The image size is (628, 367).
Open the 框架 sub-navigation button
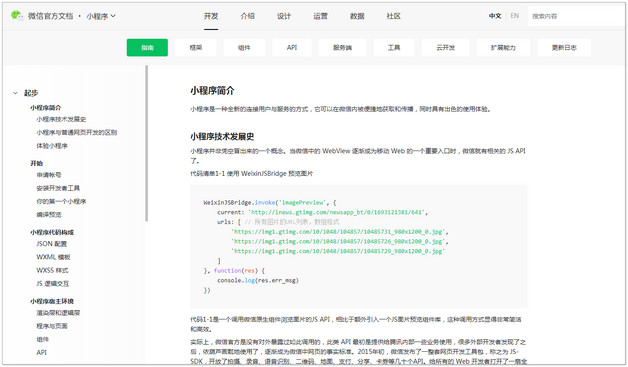pyautogui.click(x=196, y=48)
